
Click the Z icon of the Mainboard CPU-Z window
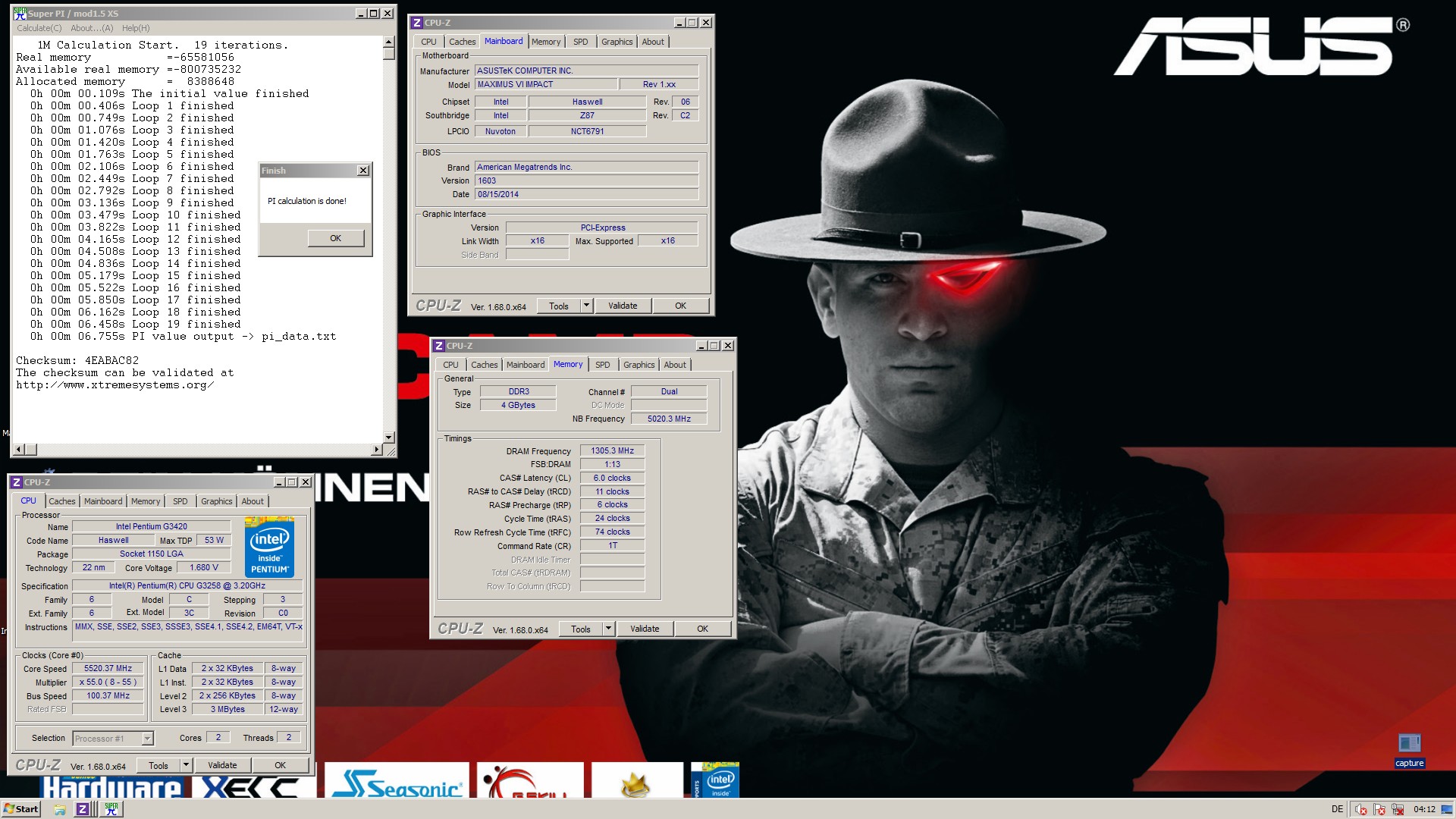[417, 23]
